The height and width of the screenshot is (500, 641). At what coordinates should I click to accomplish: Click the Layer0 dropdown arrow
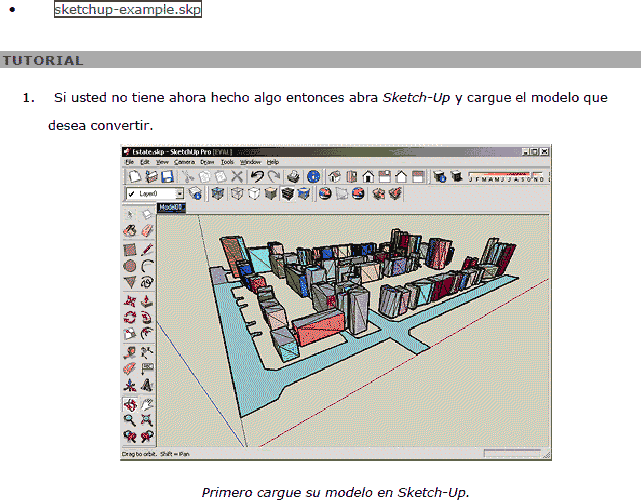[179, 193]
